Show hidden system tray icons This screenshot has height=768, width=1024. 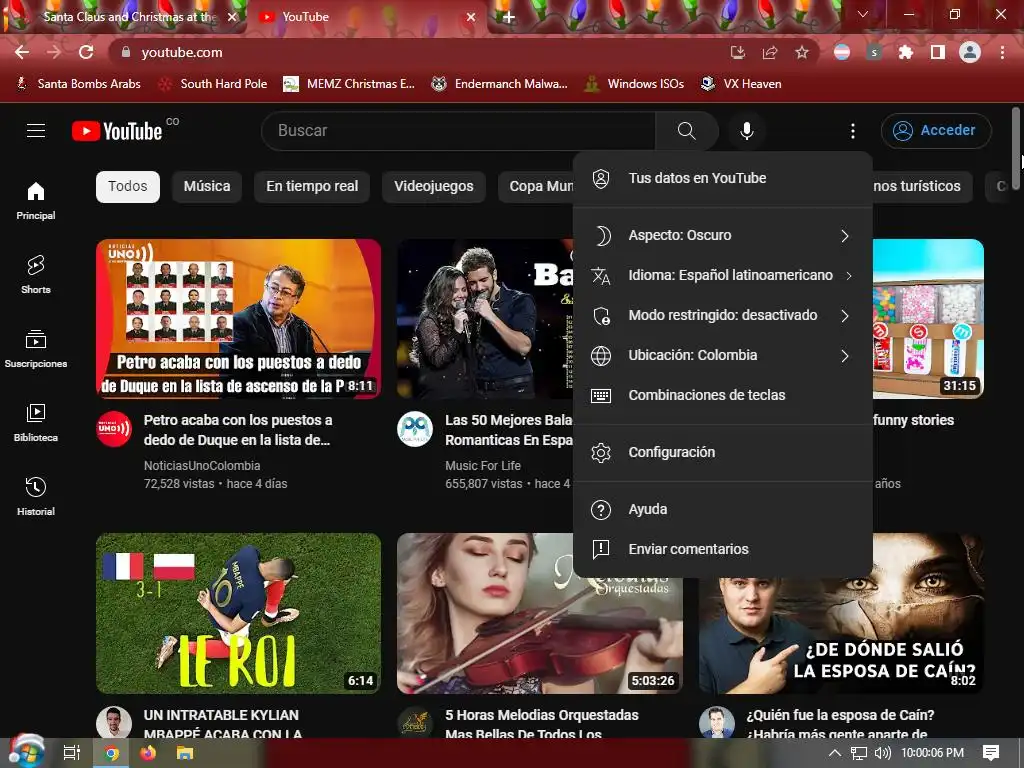(x=835, y=753)
